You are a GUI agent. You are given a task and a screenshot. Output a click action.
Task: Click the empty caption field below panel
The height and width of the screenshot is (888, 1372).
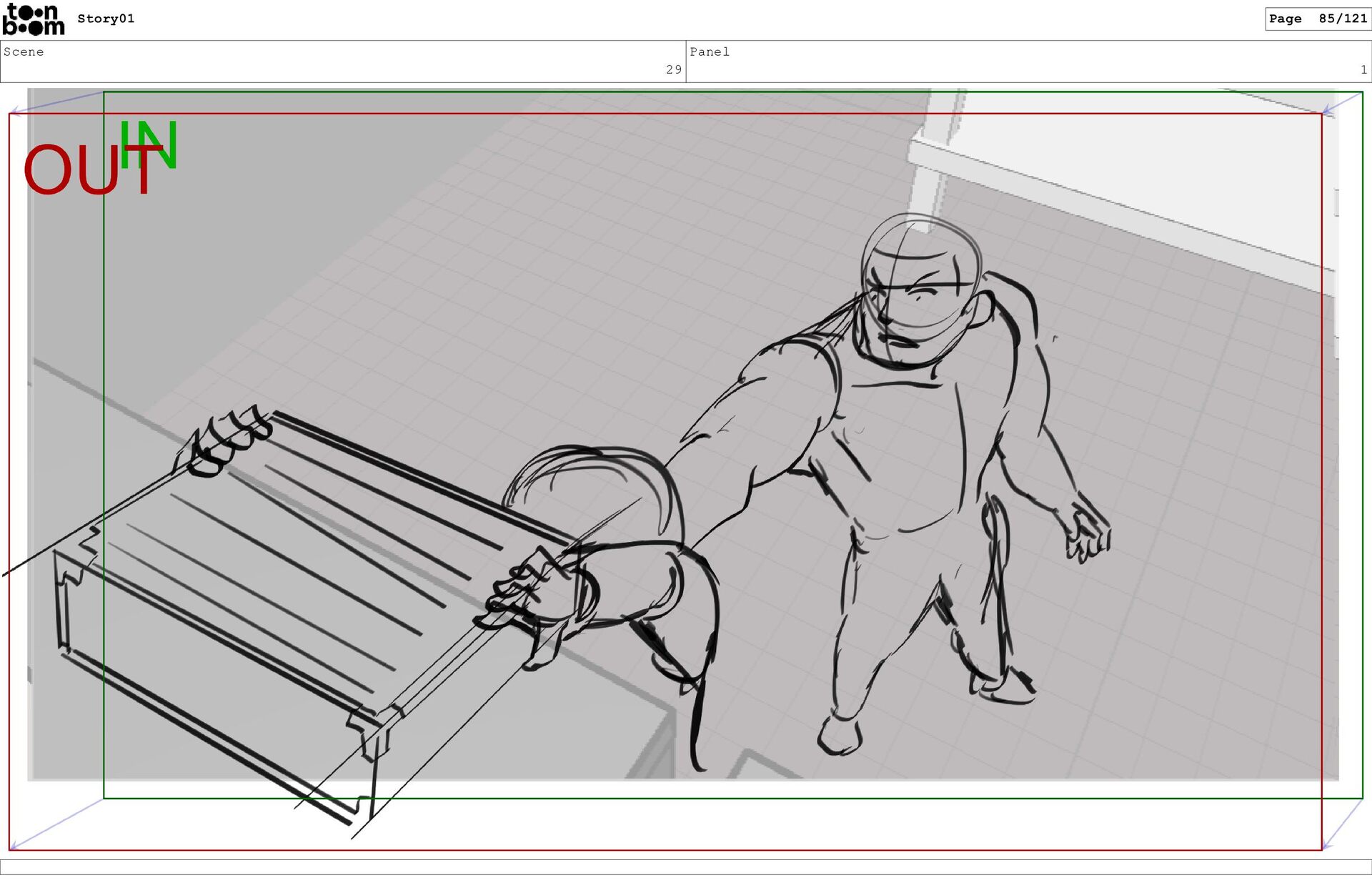tap(686, 867)
